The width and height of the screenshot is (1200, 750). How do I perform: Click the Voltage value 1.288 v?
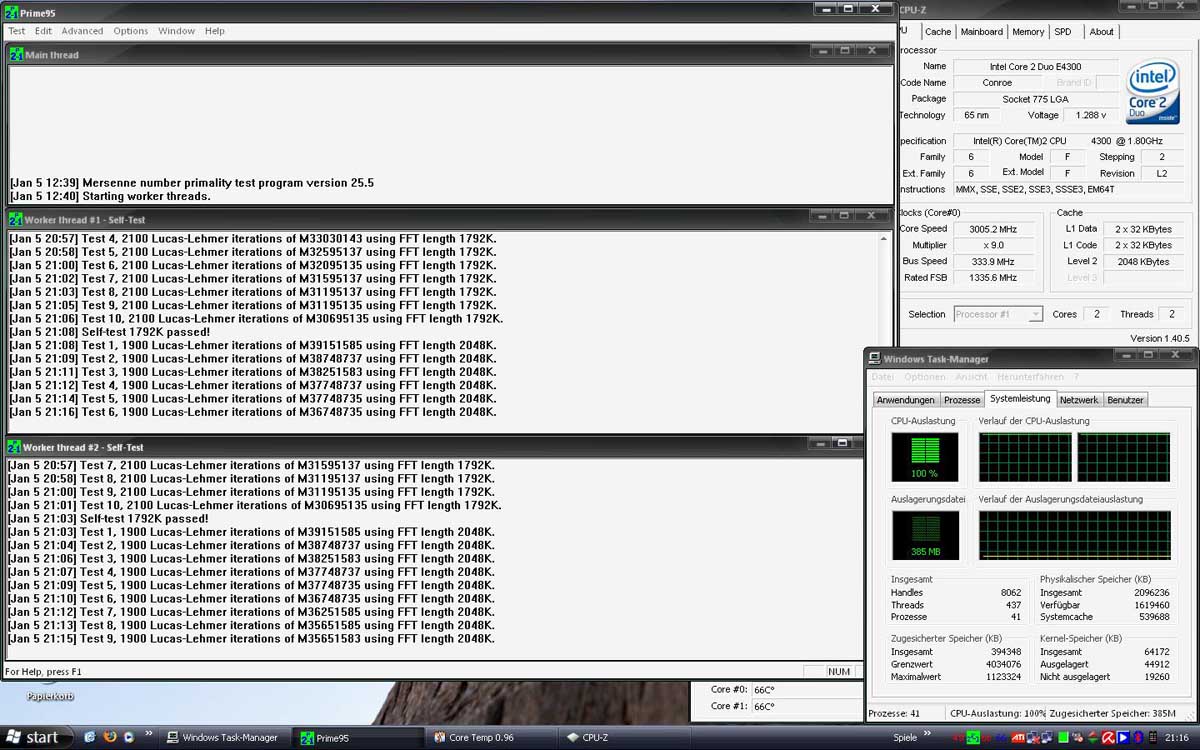(1091, 115)
